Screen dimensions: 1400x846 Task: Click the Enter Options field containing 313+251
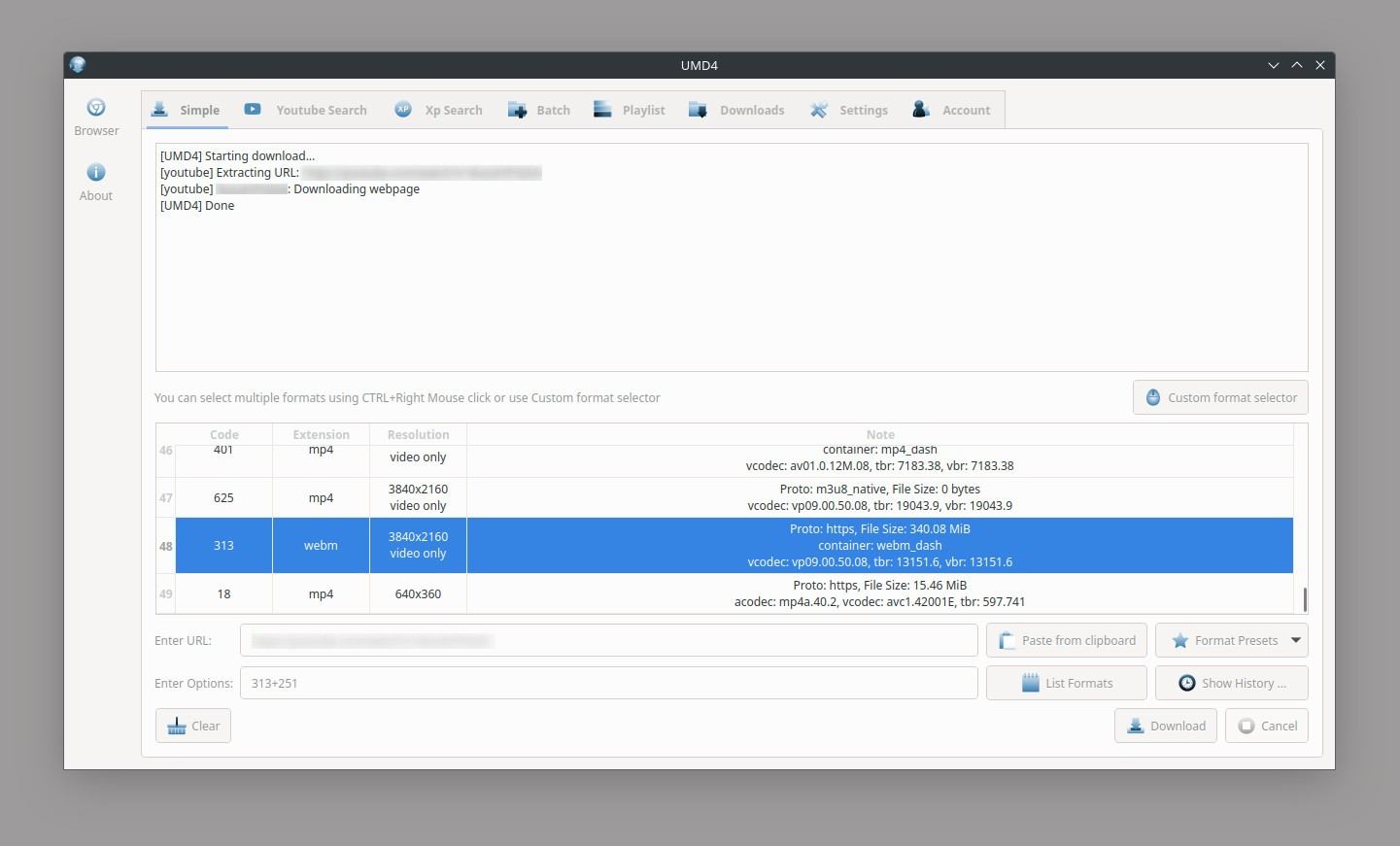[x=609, y=683]
